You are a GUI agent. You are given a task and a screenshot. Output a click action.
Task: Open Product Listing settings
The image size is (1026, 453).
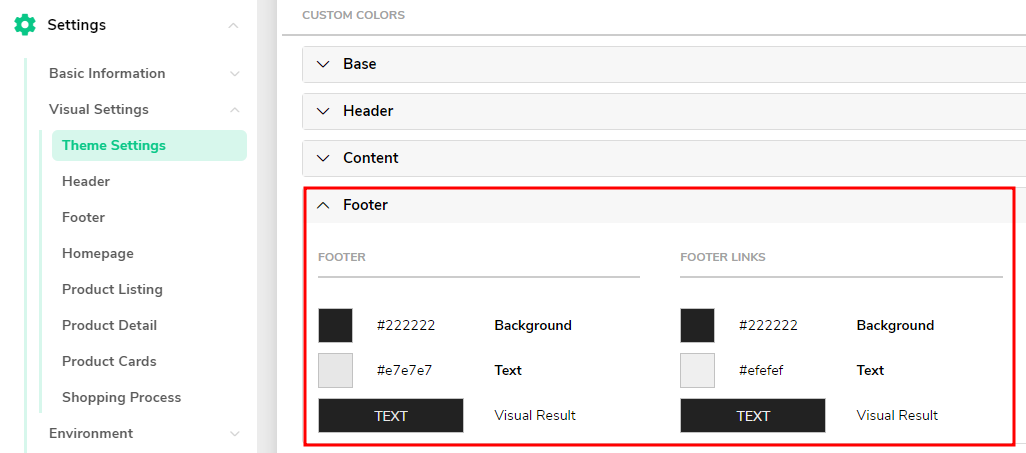coord(112,289)
